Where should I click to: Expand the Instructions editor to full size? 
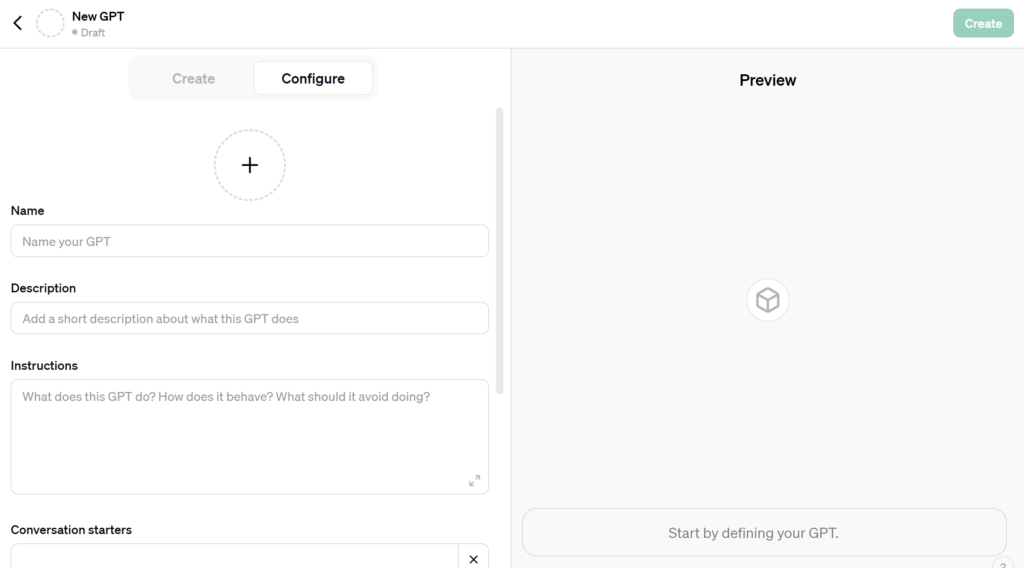[474, 481]
